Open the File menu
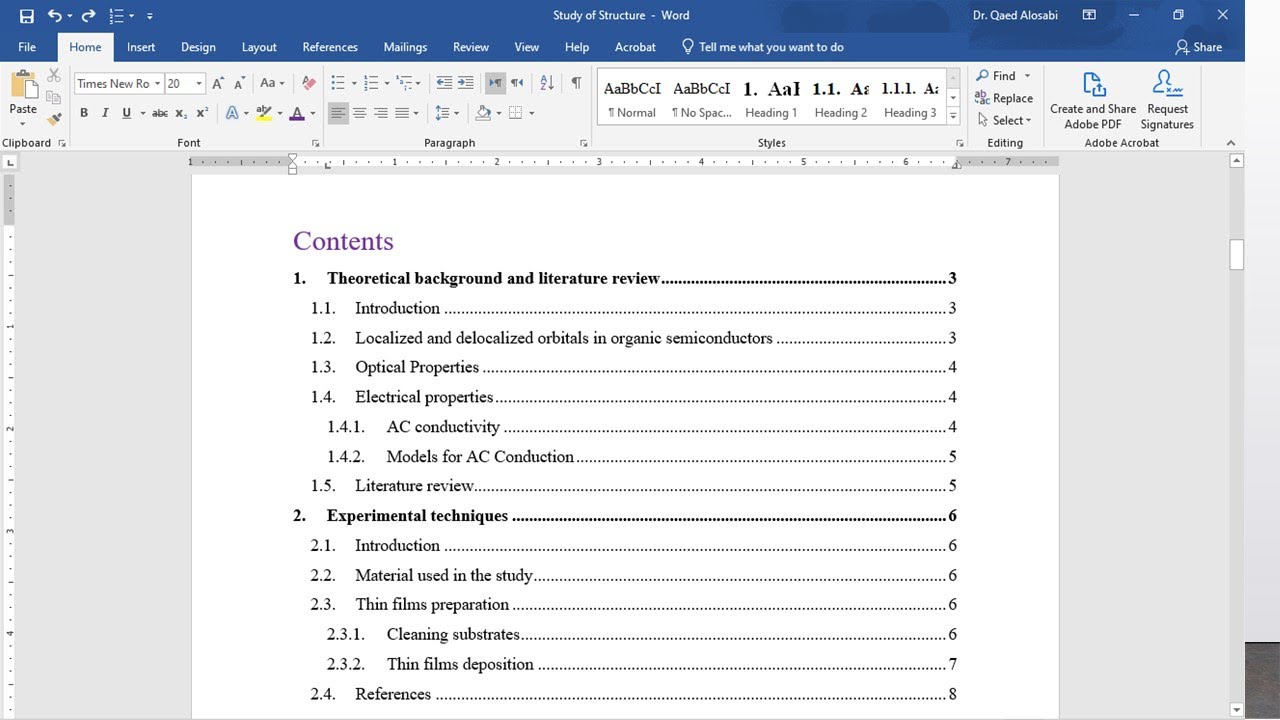 click(27, 47)
